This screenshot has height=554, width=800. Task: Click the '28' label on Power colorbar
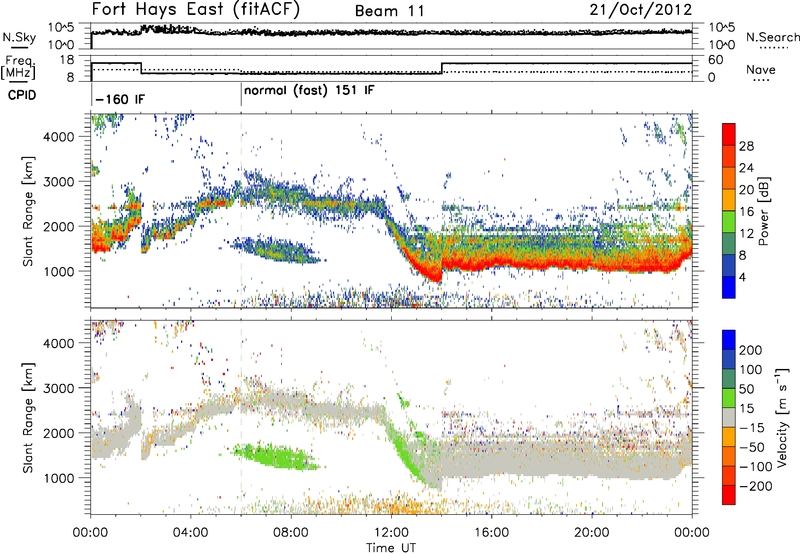click(x=746, y=146)
